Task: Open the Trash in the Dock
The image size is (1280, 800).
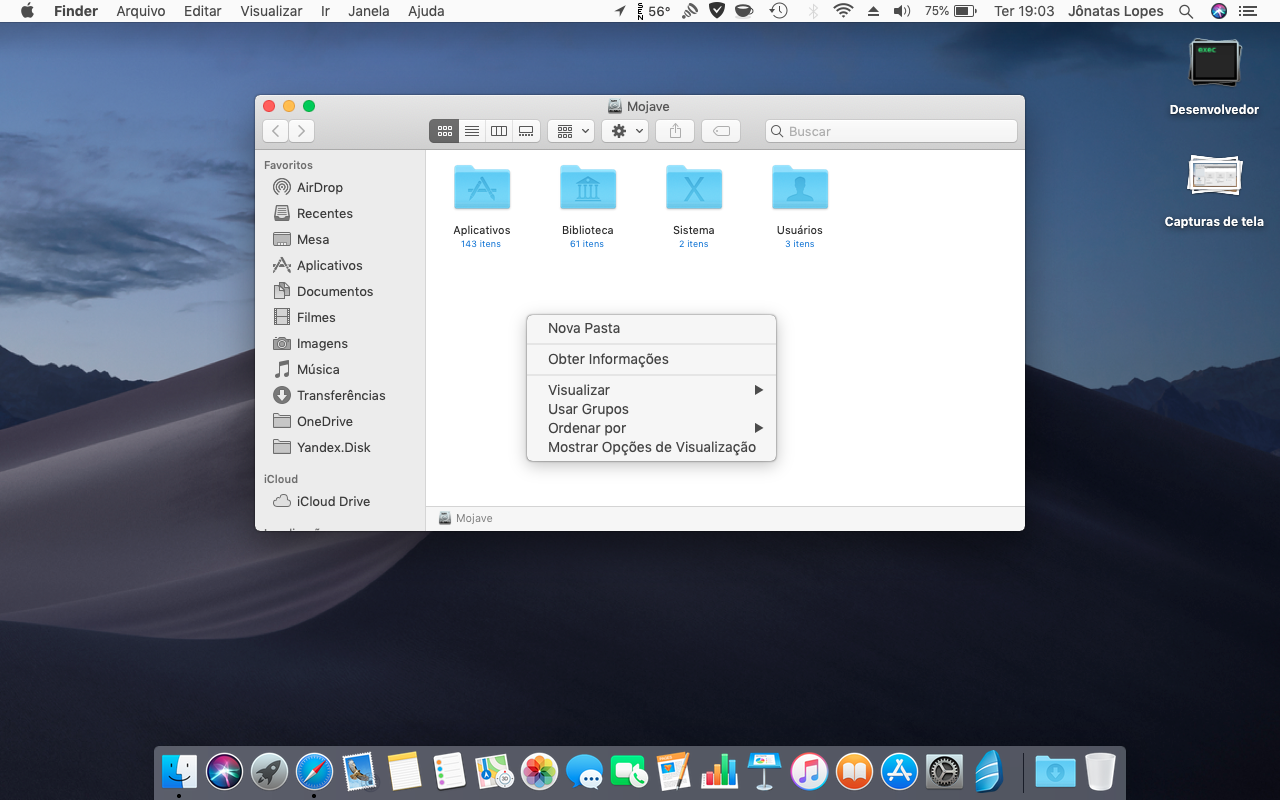Action: pyautogui.click(x=1100, y=772)
